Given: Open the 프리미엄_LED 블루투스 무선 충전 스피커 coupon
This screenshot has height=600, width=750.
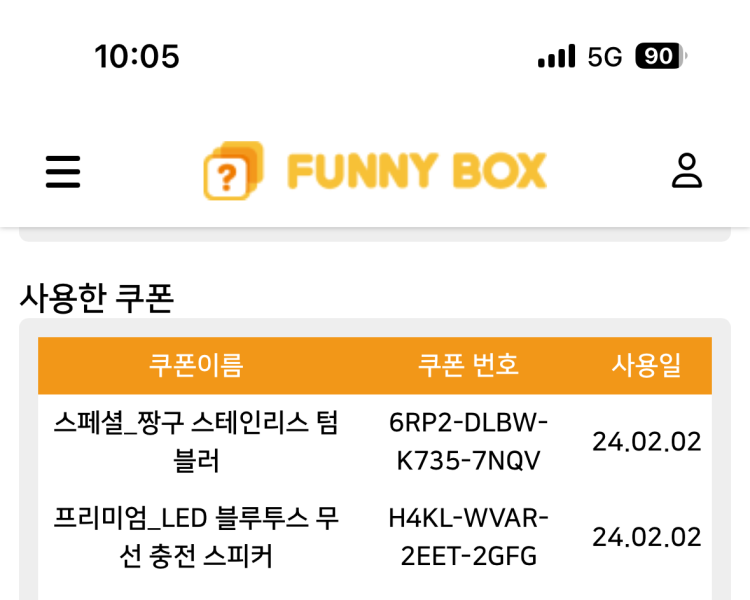Looking at the screenshot, I should (196, 536).
